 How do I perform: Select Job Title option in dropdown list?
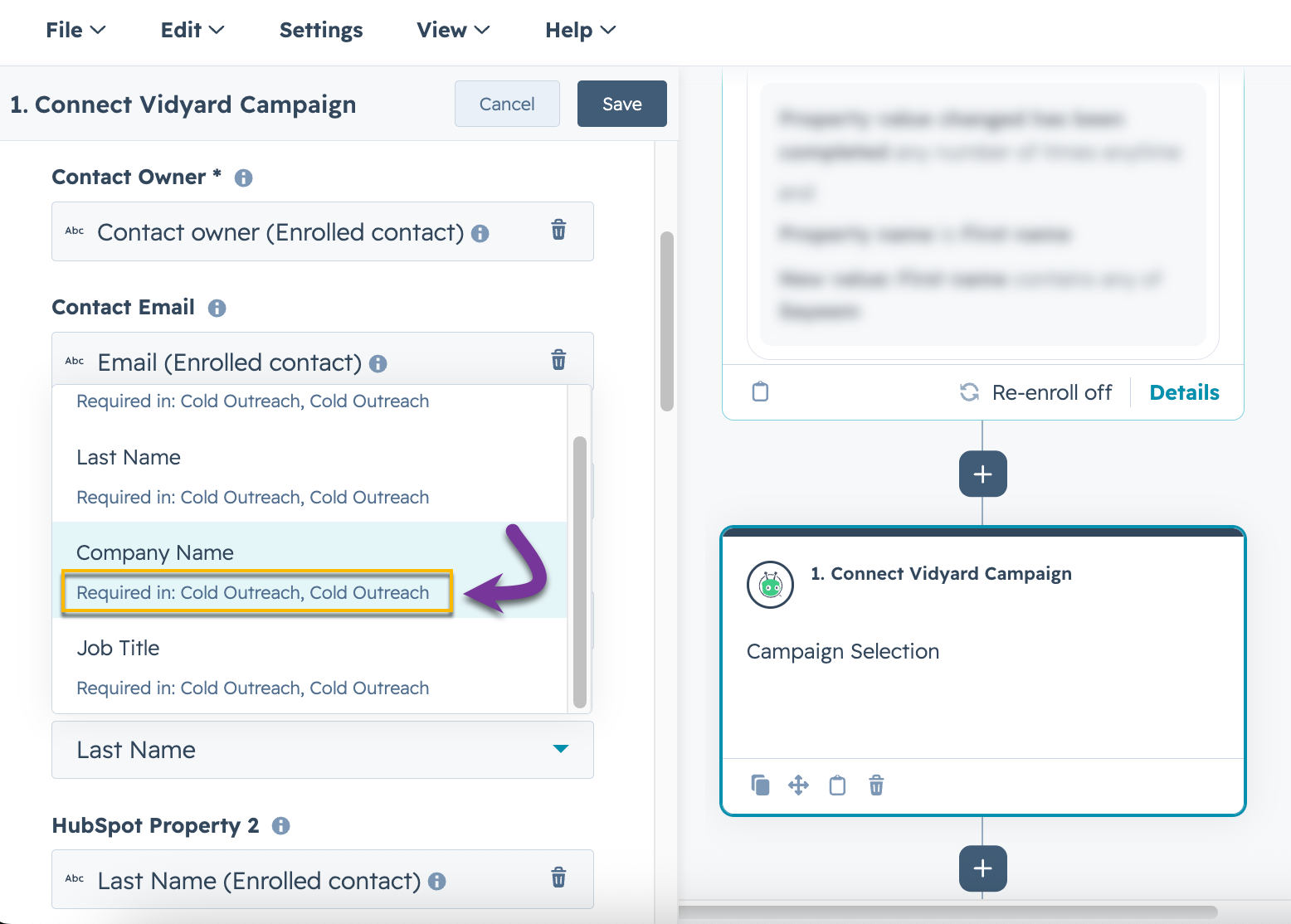pos(309,666)
